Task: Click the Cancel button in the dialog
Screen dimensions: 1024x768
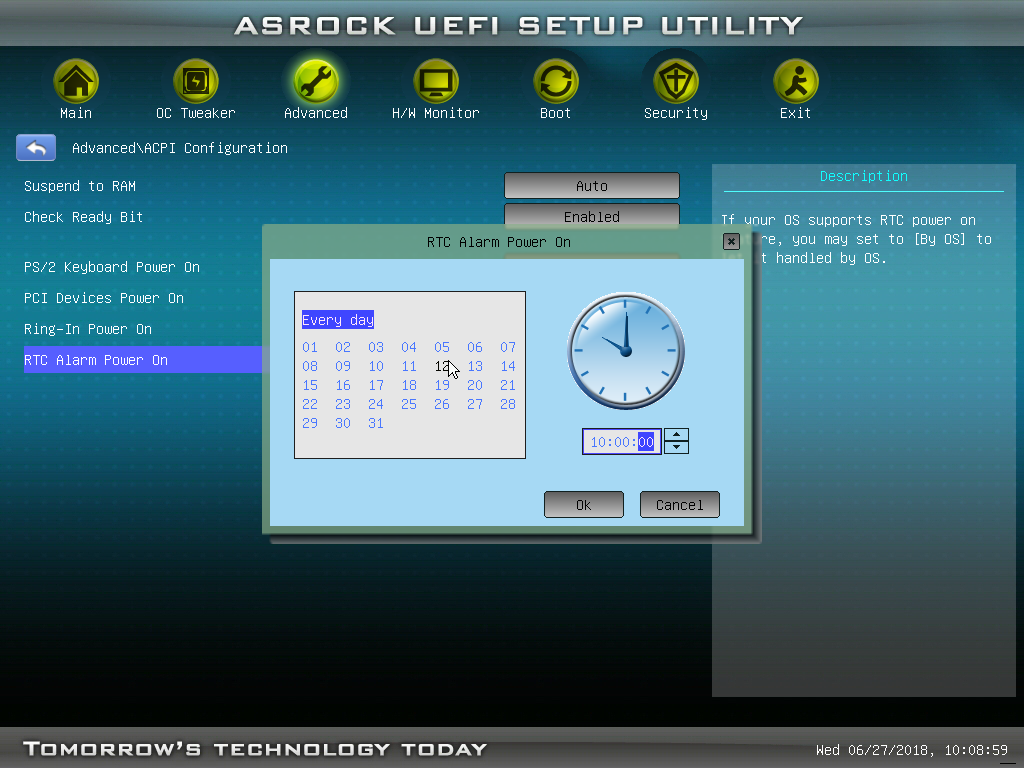Action: click(680, 504)
